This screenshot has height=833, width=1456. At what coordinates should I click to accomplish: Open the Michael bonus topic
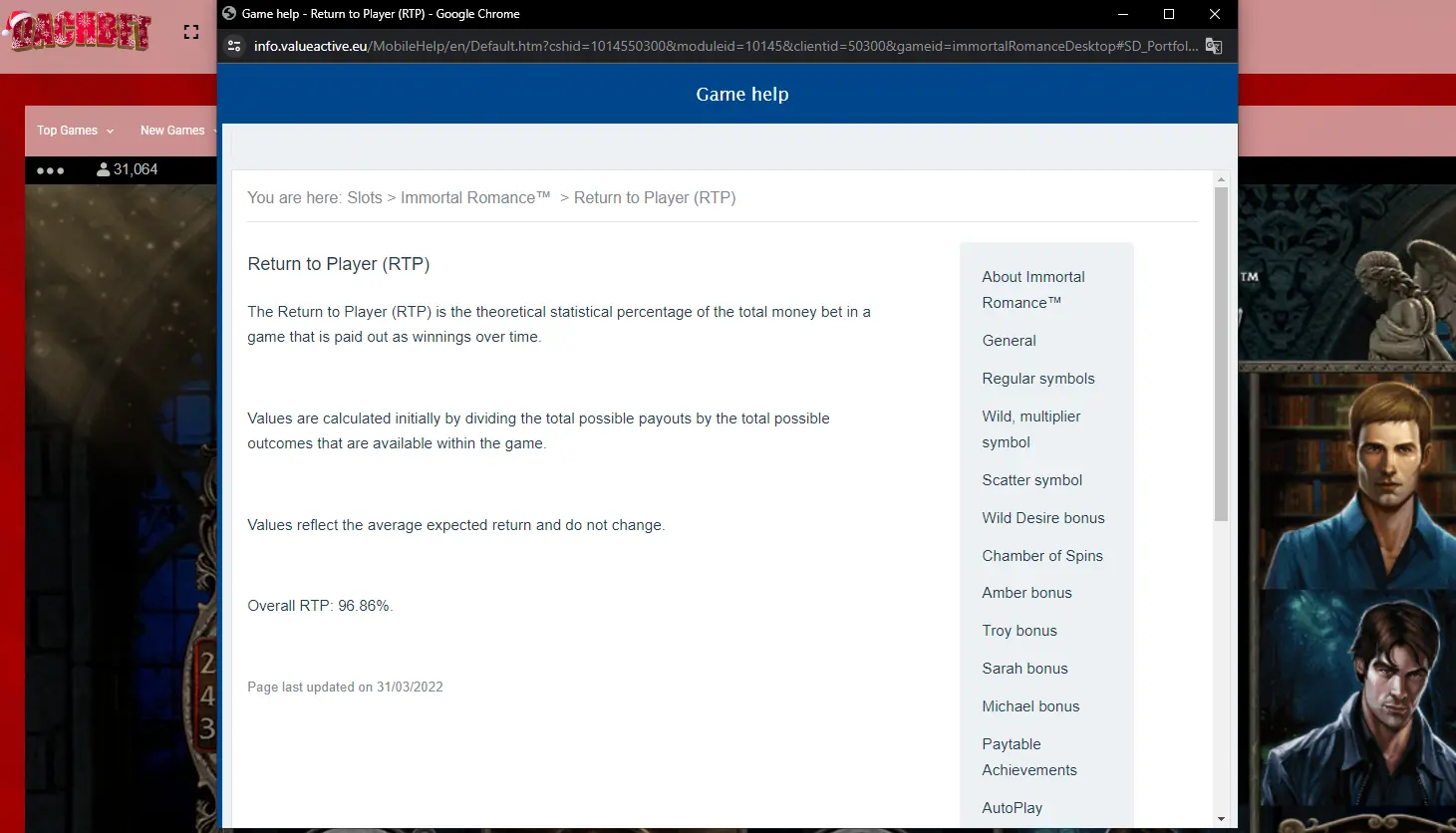[1030, 706]
